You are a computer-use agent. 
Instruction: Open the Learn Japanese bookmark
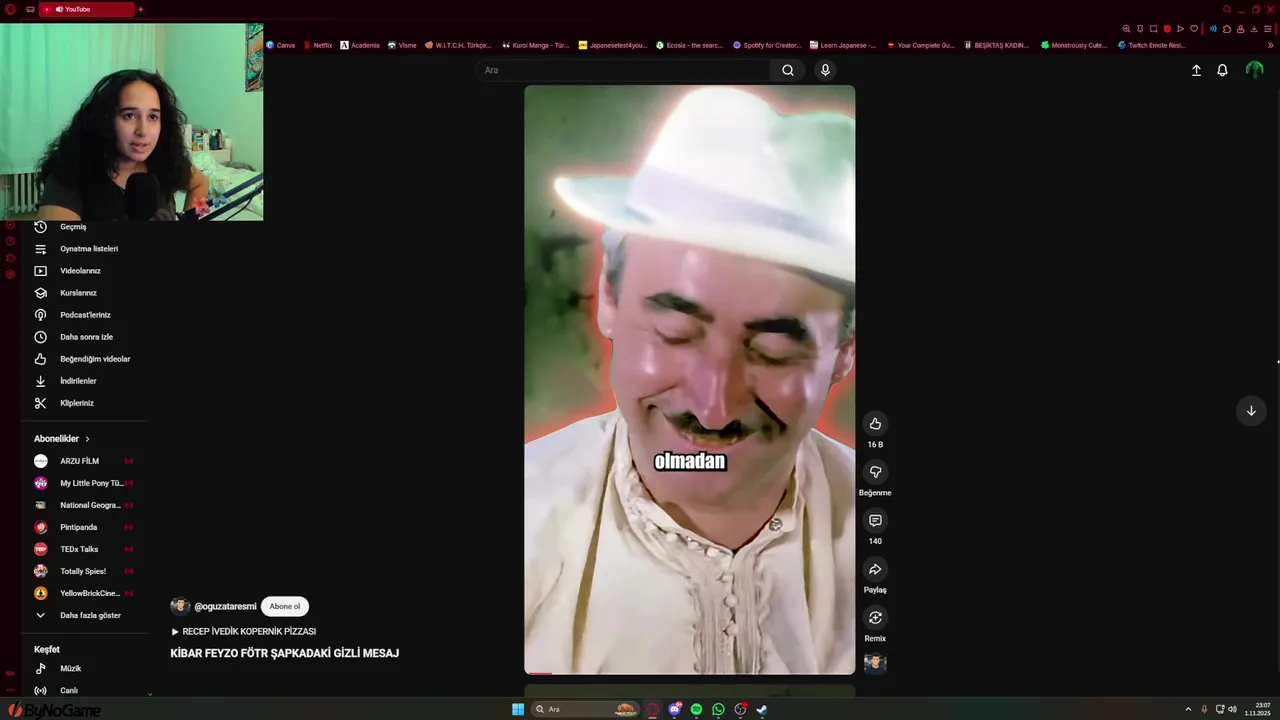point(843,45)
